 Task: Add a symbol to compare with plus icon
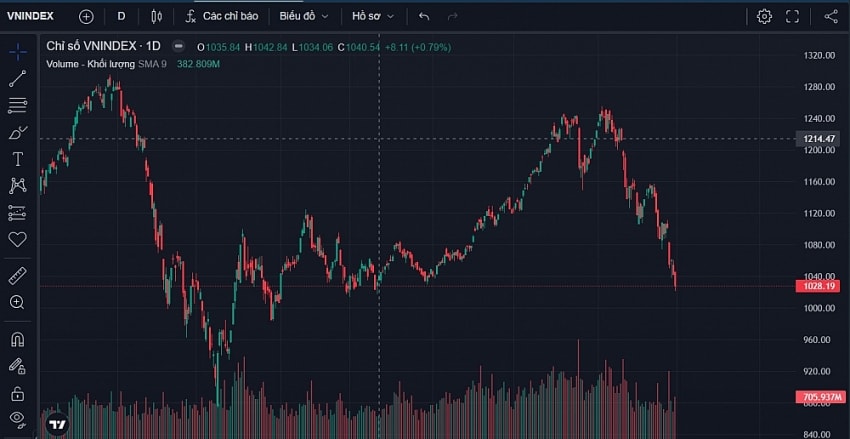pos(86,16)
